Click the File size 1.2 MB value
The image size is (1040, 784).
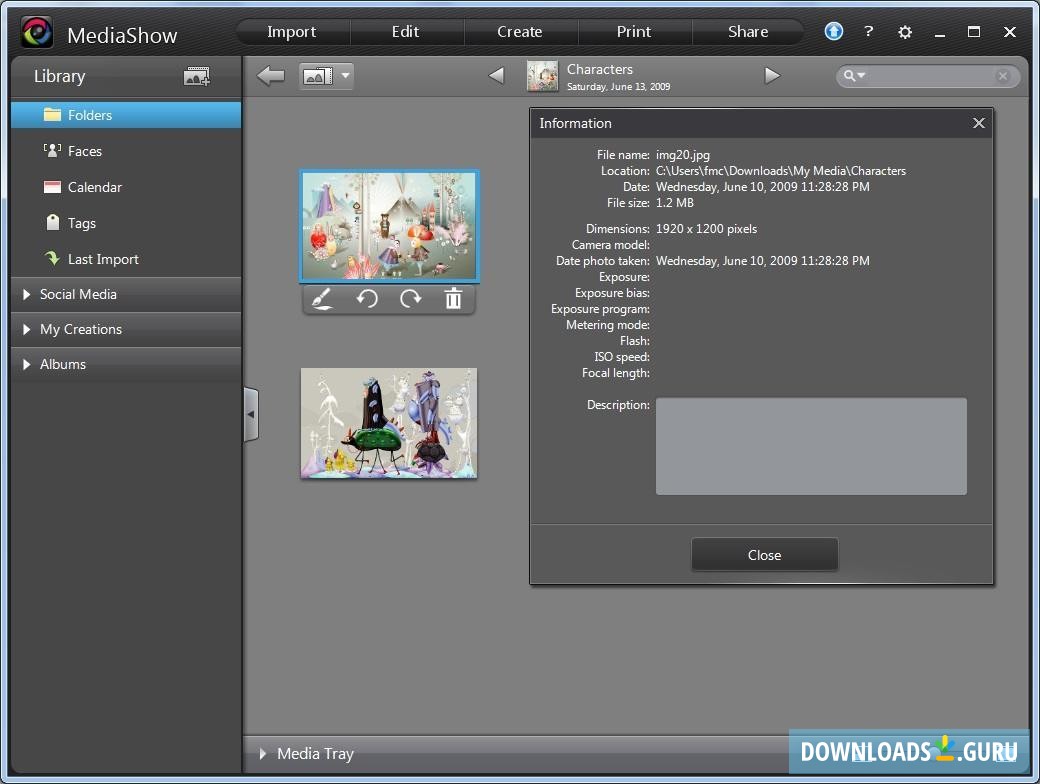[675, 203]
